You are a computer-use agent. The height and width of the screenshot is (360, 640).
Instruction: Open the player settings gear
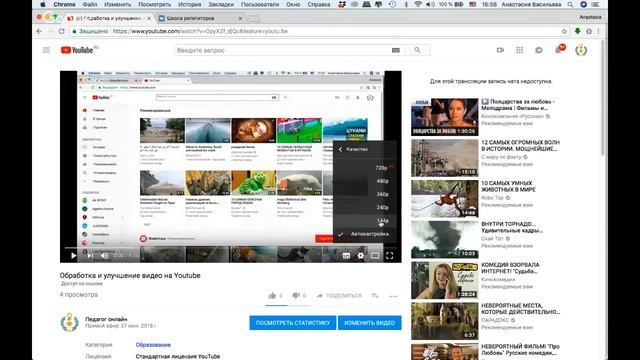(x=360, y=256)
